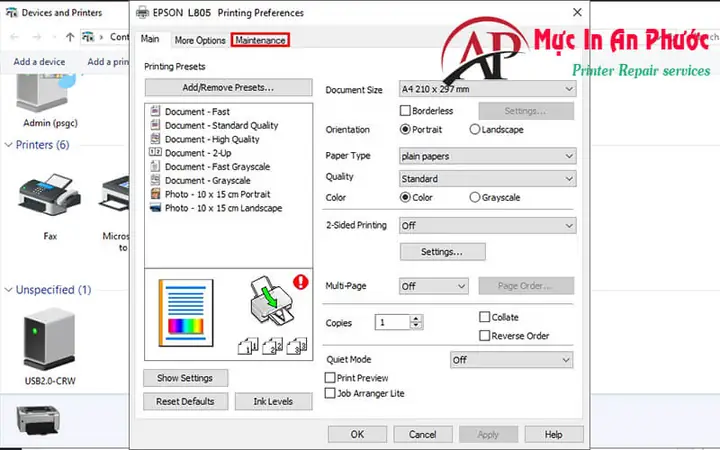720x450 pixels.
Task: Open the Maintenance tab
Action: 260,40
